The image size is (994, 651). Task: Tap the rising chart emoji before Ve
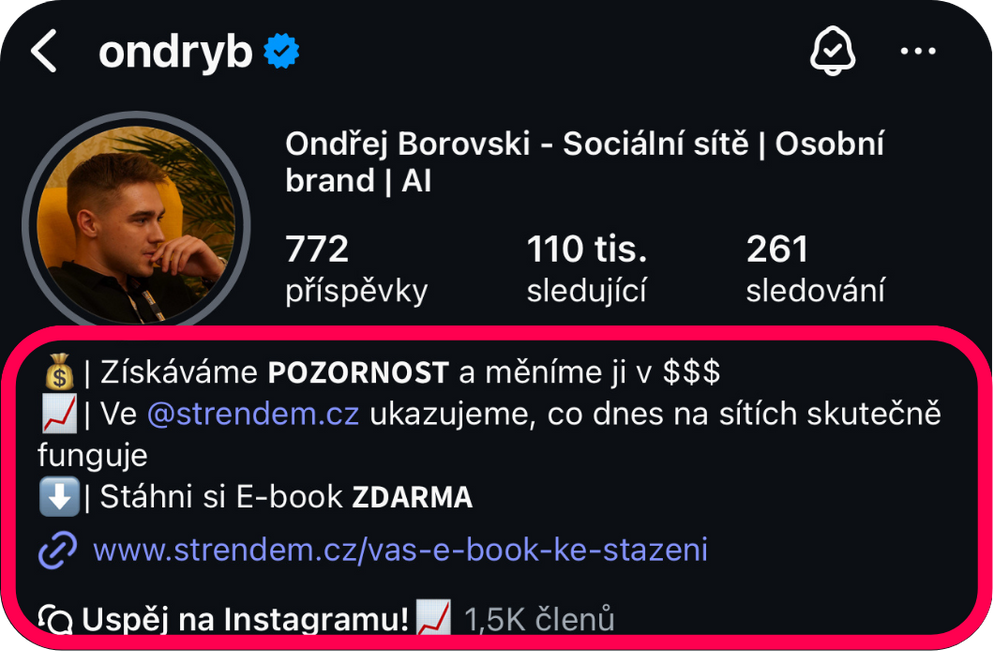point(59,413)
